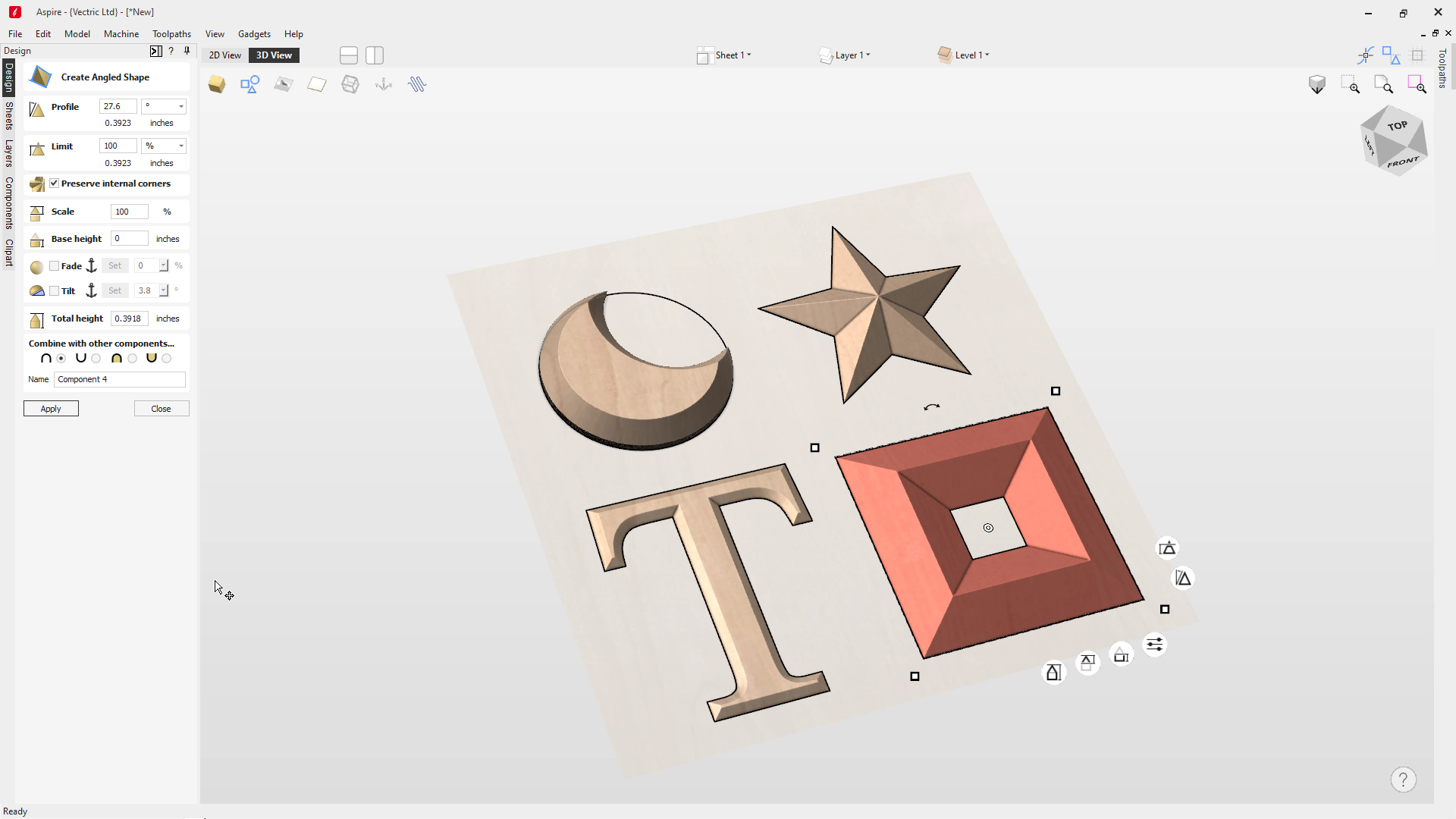This screenshot has height=819, width=1456.
Task: Click the zoom to selection magnifier icon
Action: (x=1417, y=84)
